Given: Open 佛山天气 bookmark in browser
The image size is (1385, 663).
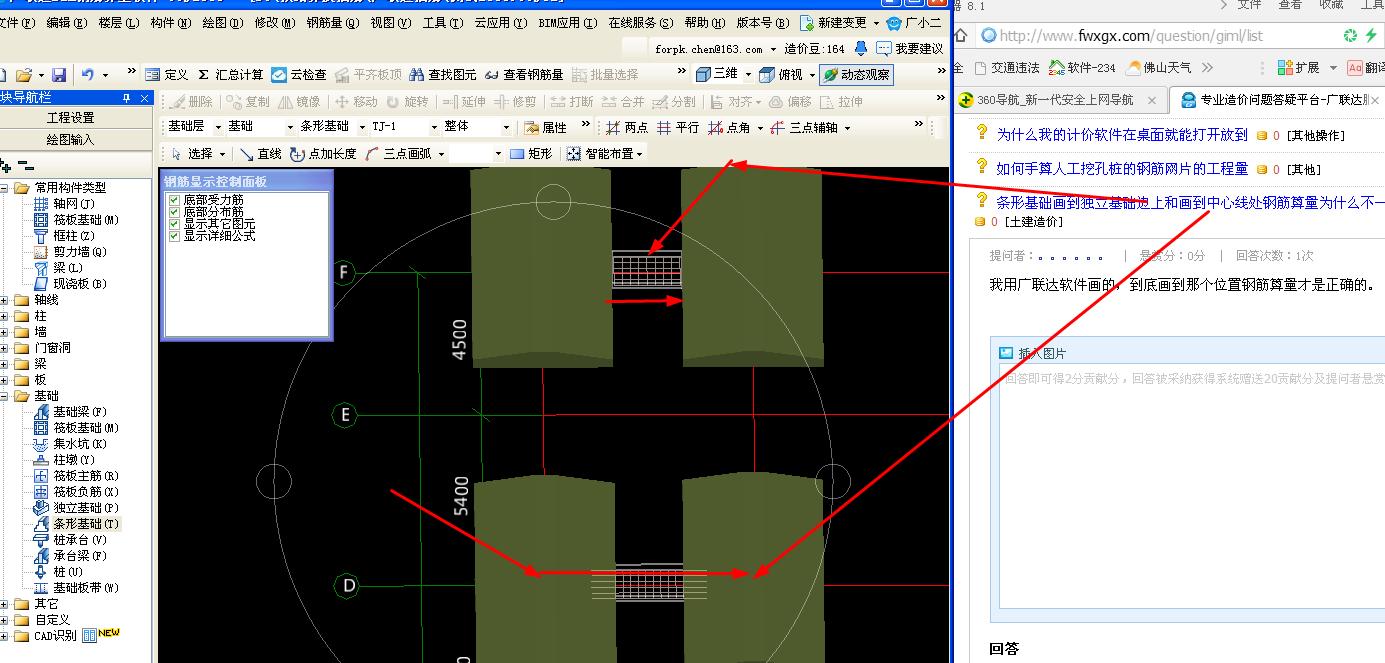Looking at the screenshot, I should point(1159,68).
